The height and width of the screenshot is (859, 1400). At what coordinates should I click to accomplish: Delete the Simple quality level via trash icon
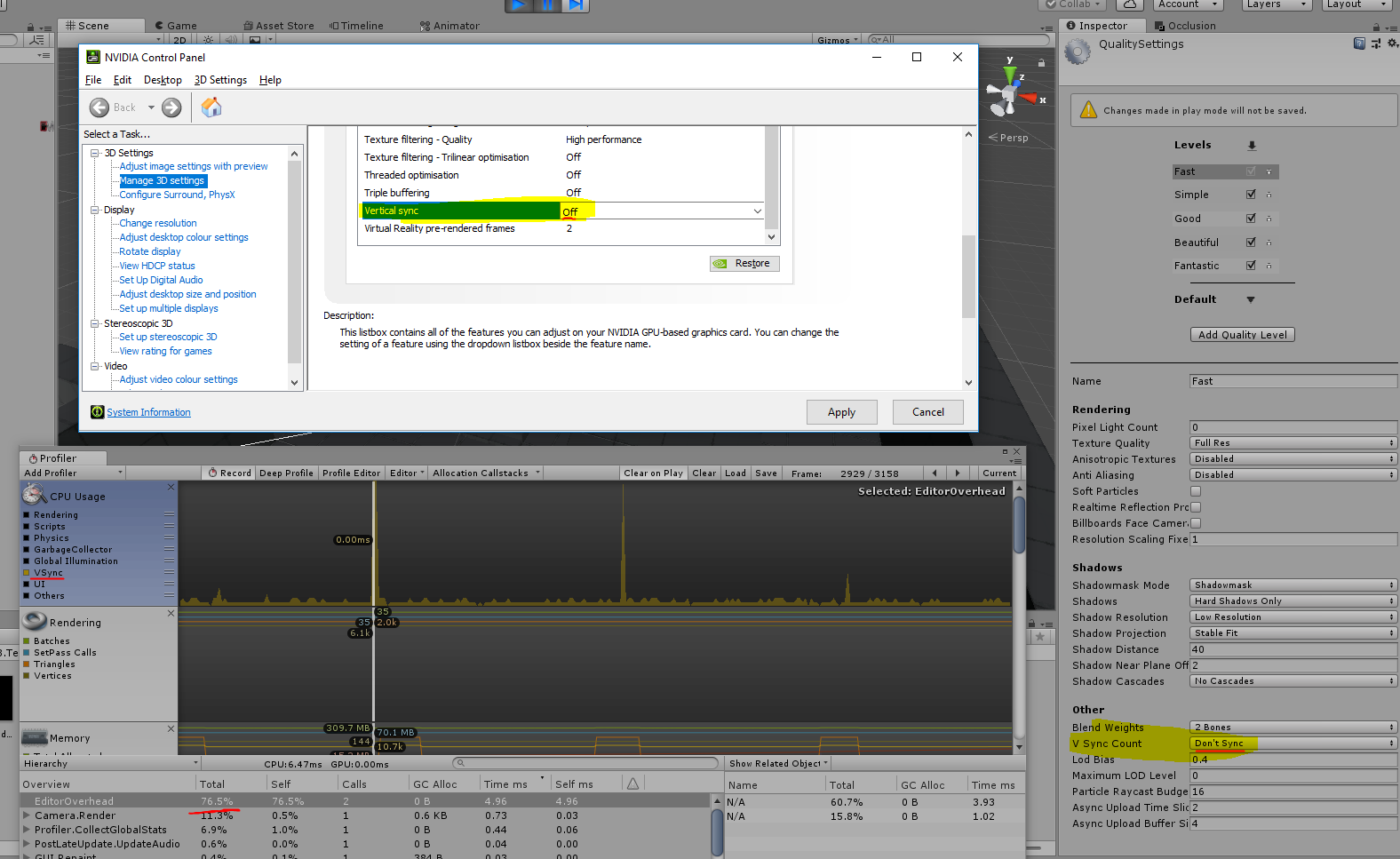pyautogui.click(x=1269, y=195)
